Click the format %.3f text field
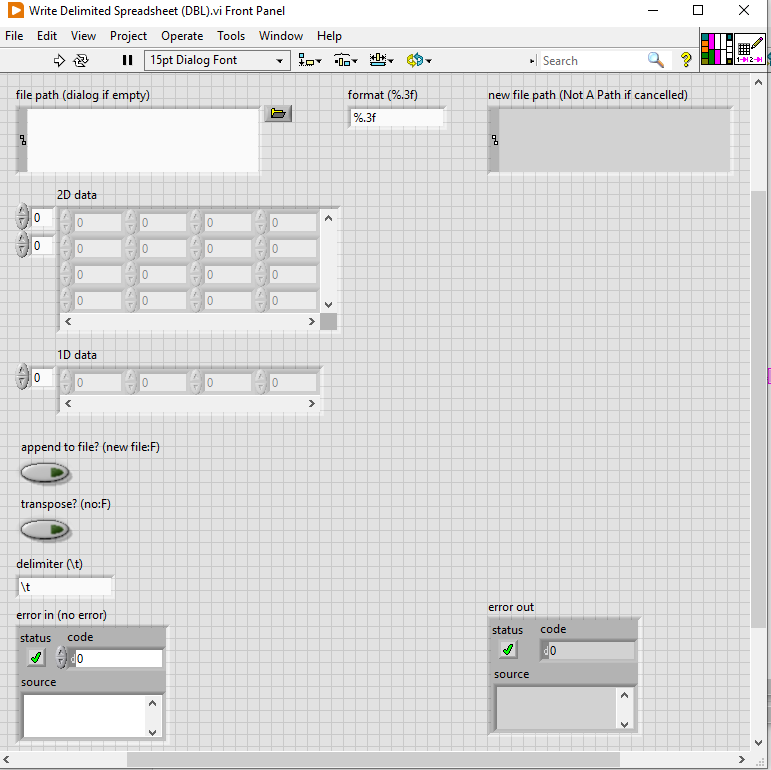The image size is (771, 770). (x=397, y=118)
